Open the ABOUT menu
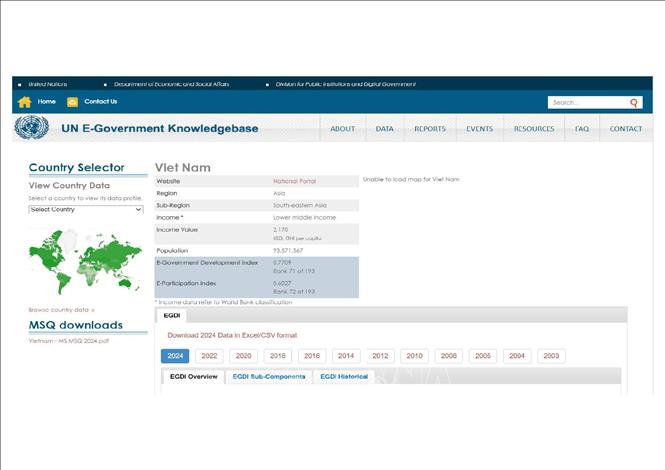665x470 pixels. click(342, 129)
